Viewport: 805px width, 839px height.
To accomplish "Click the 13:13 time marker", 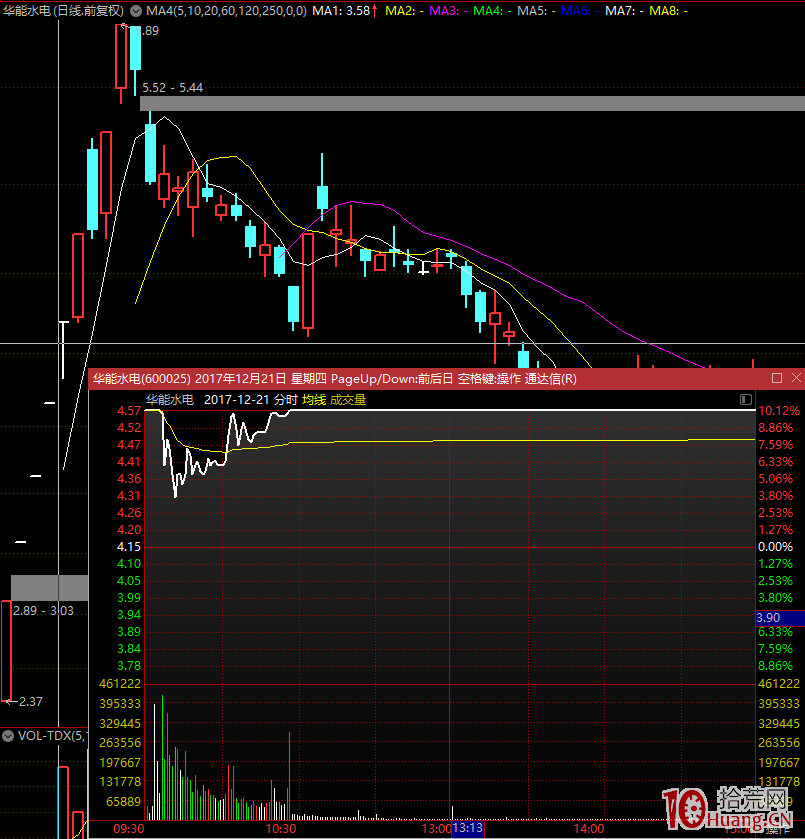I will pos(468,828).
